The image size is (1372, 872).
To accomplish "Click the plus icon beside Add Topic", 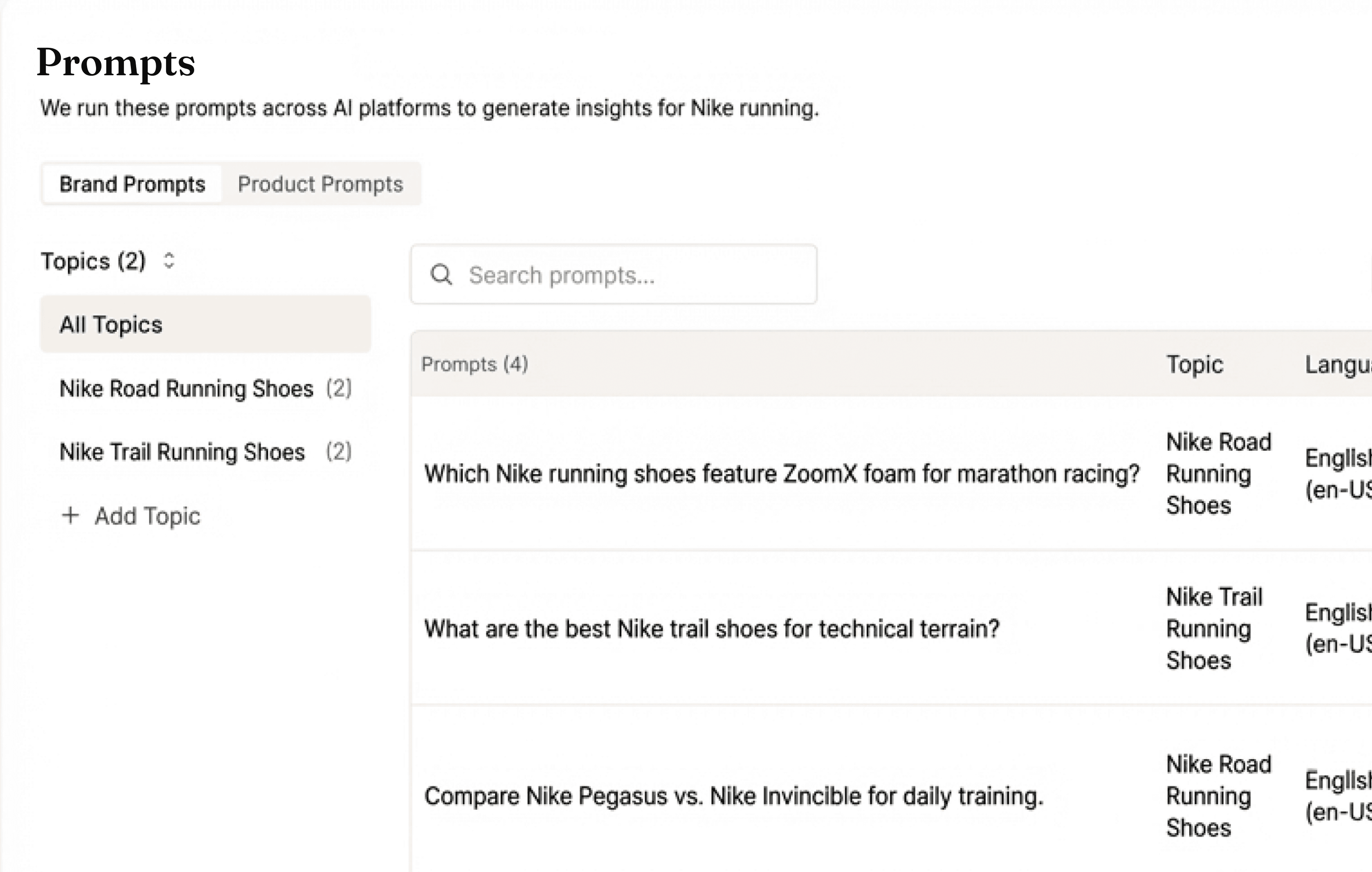I will point(70,515).
